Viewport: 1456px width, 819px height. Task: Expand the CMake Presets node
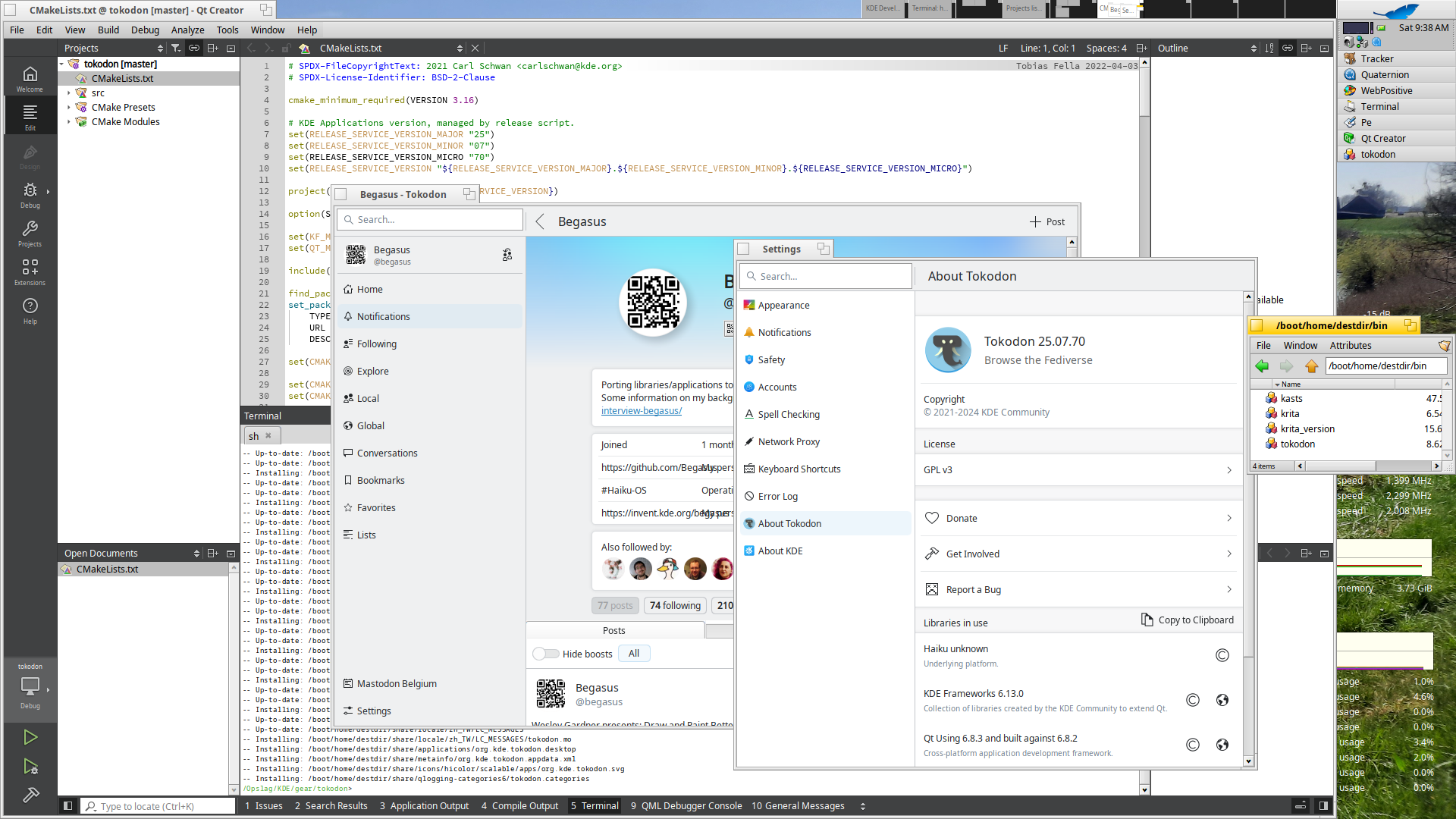(69, 108)
